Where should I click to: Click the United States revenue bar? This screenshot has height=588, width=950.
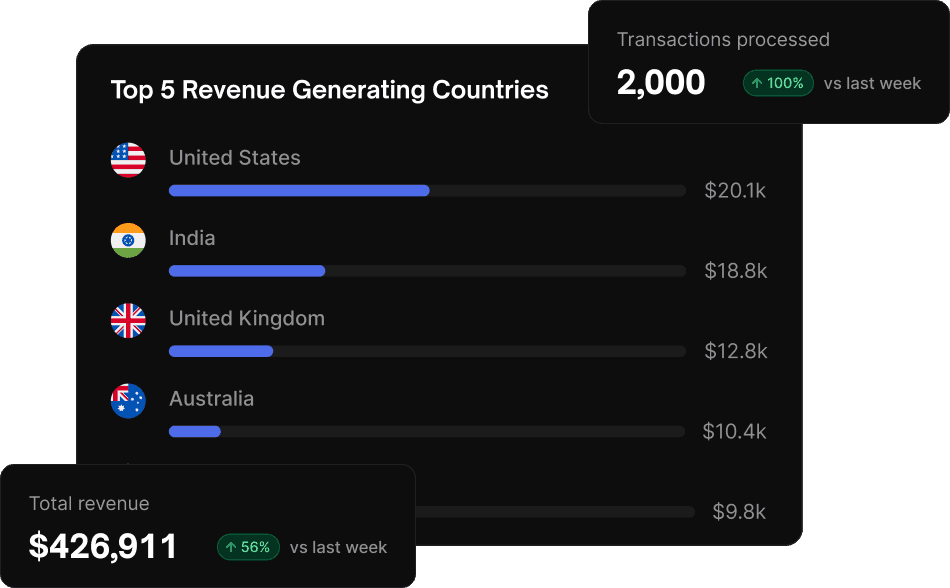click(427, 191)
